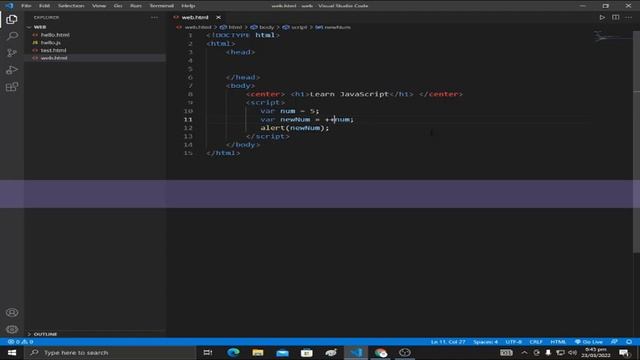Open the Explorer view in activity bar
The height and width of the screenshot is (360, 640).
tap(12, 20)
